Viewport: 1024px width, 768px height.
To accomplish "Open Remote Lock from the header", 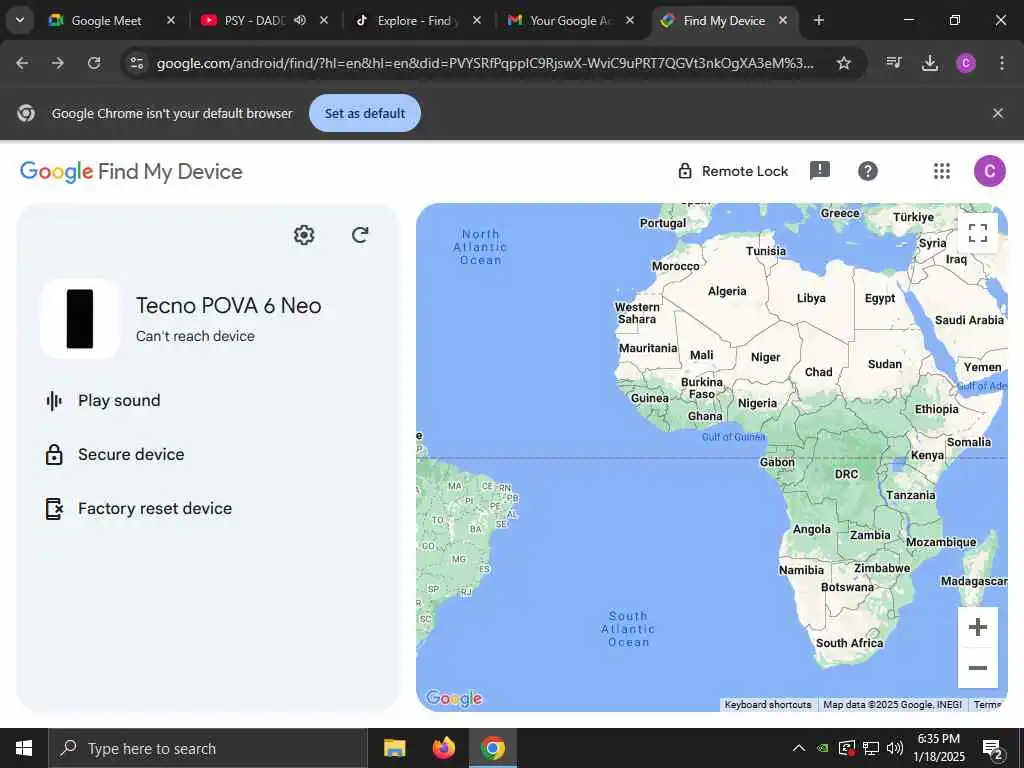I will pyautogui.click(x=733, y=171).
